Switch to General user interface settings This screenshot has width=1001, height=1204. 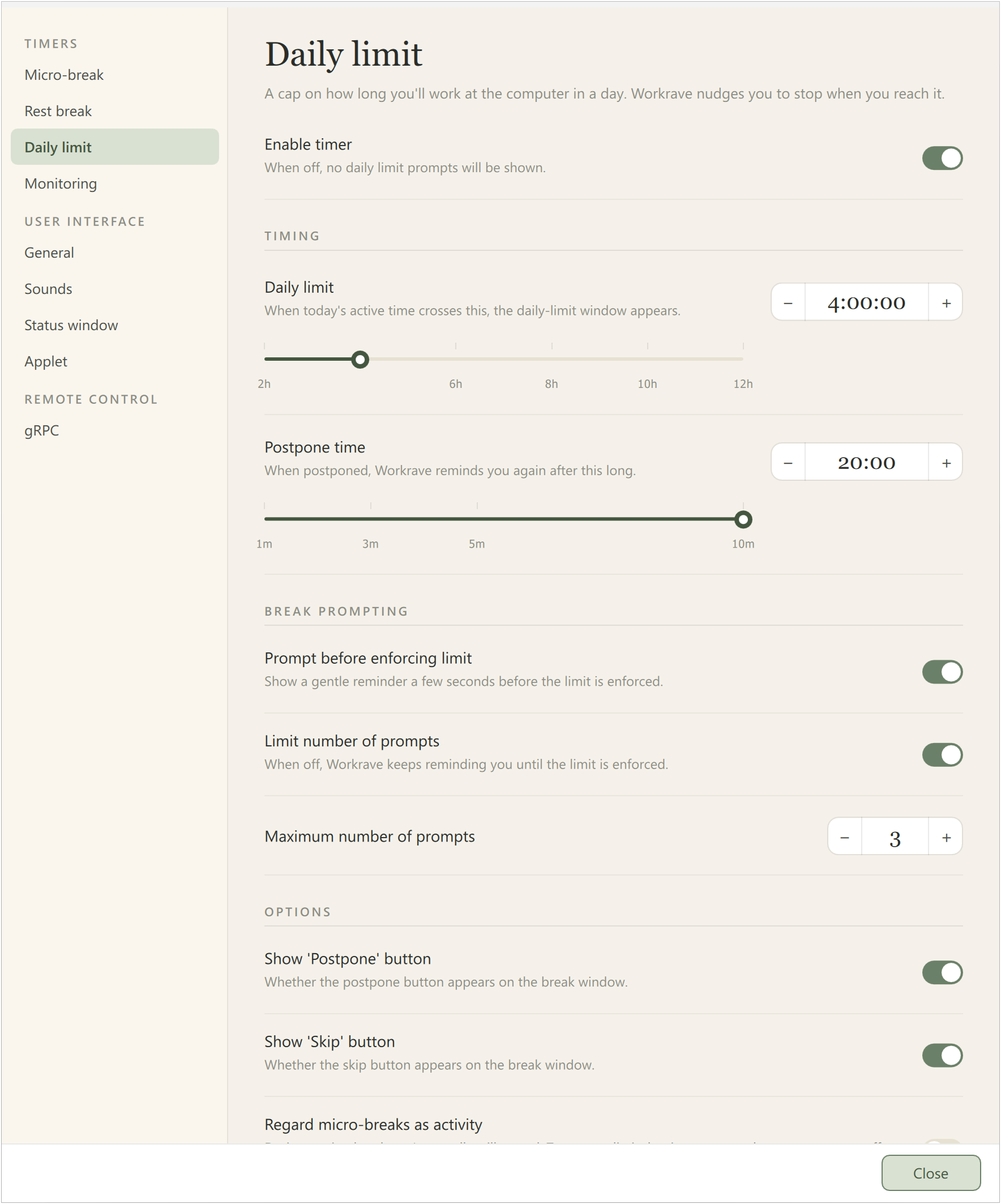click(115, 253)
